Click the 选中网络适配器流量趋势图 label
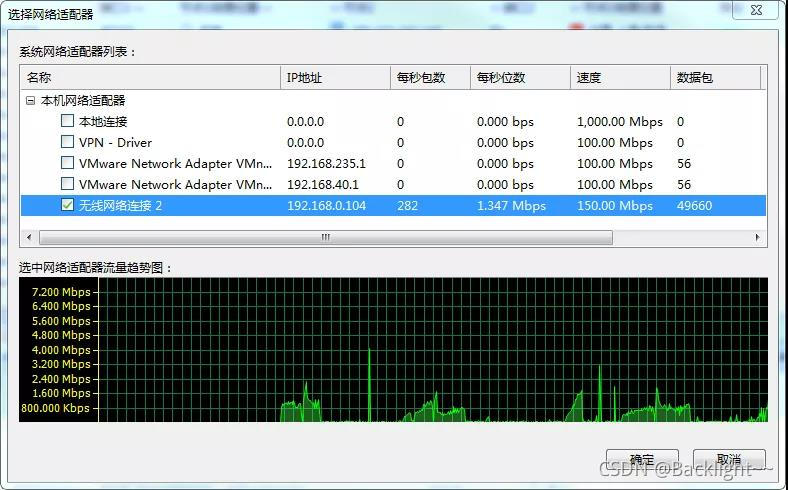Image resolution: width=788 pixels, height=490 pixels. pos(95,267)
